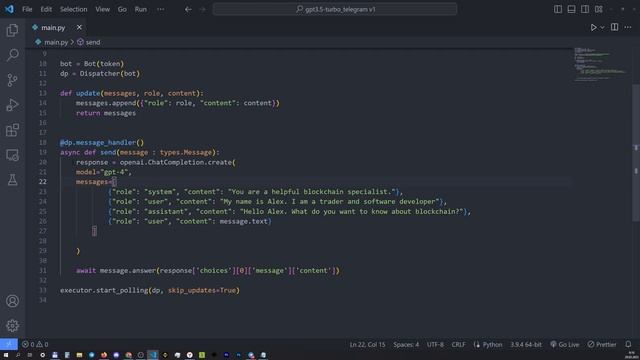Select the 3.9.4 64-bit interpreter

pyautogui.click(x=526, y=344)
